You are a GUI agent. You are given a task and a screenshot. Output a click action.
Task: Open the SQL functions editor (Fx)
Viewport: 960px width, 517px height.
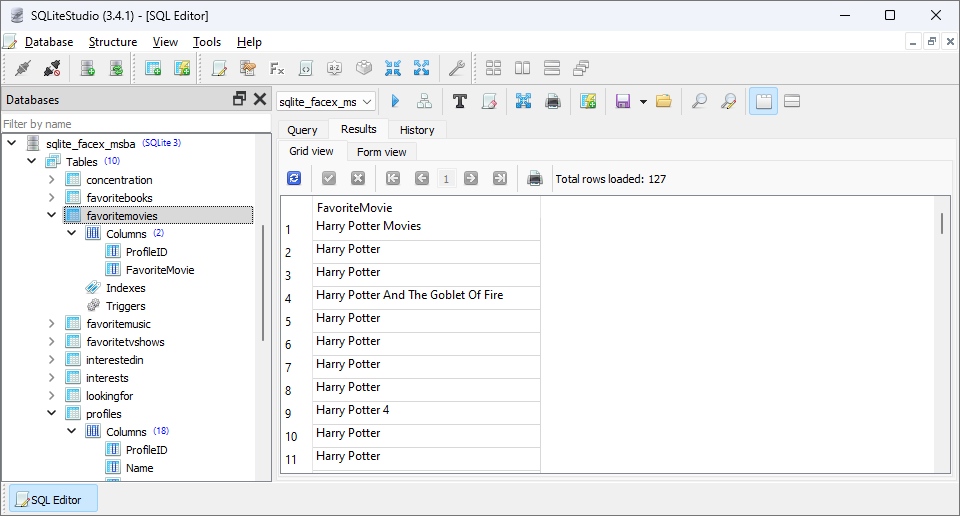coord(277,68)
